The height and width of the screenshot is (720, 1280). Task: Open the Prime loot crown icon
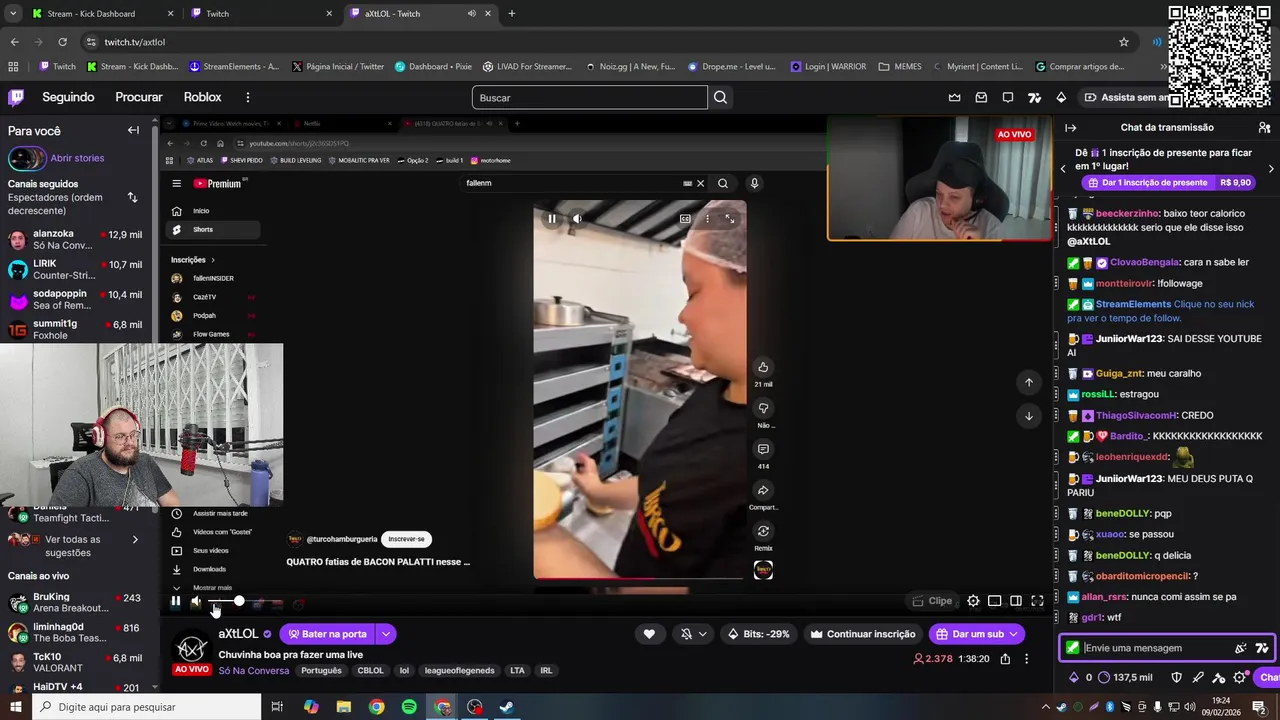954,97
